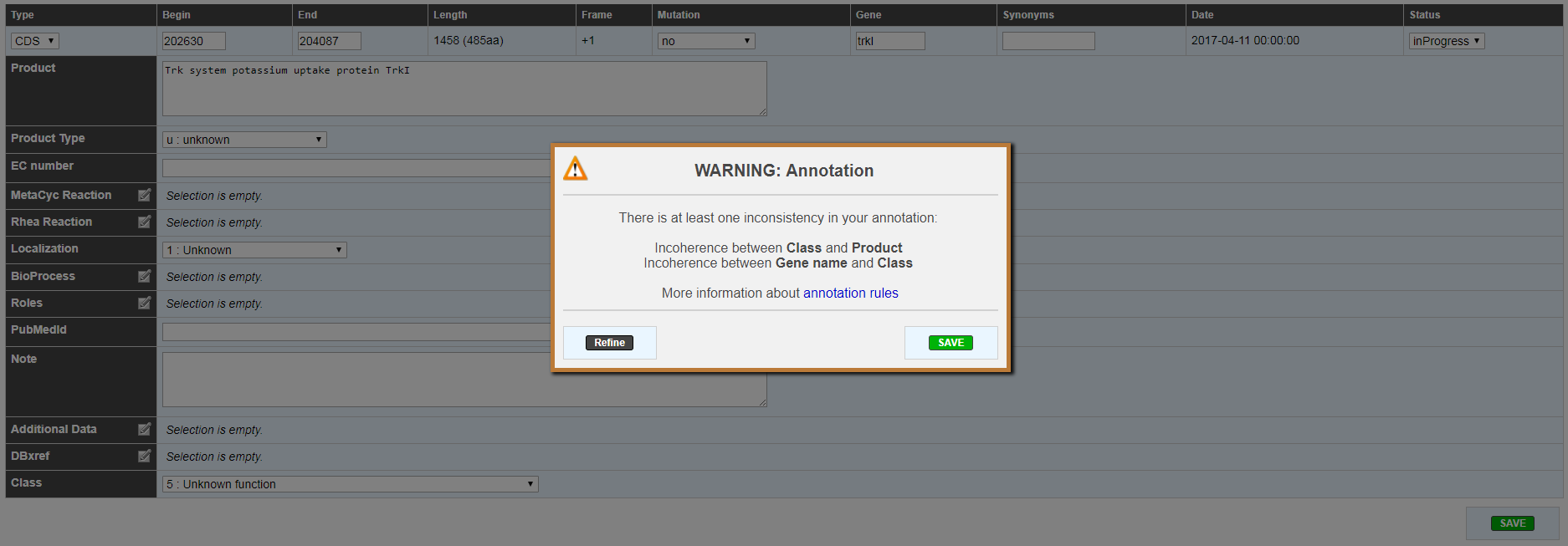Viewport: 1568px width, 546px height.
Task: Click SAVE in the warning dialog
Action: pyautogui.click(x=951, y=343)
